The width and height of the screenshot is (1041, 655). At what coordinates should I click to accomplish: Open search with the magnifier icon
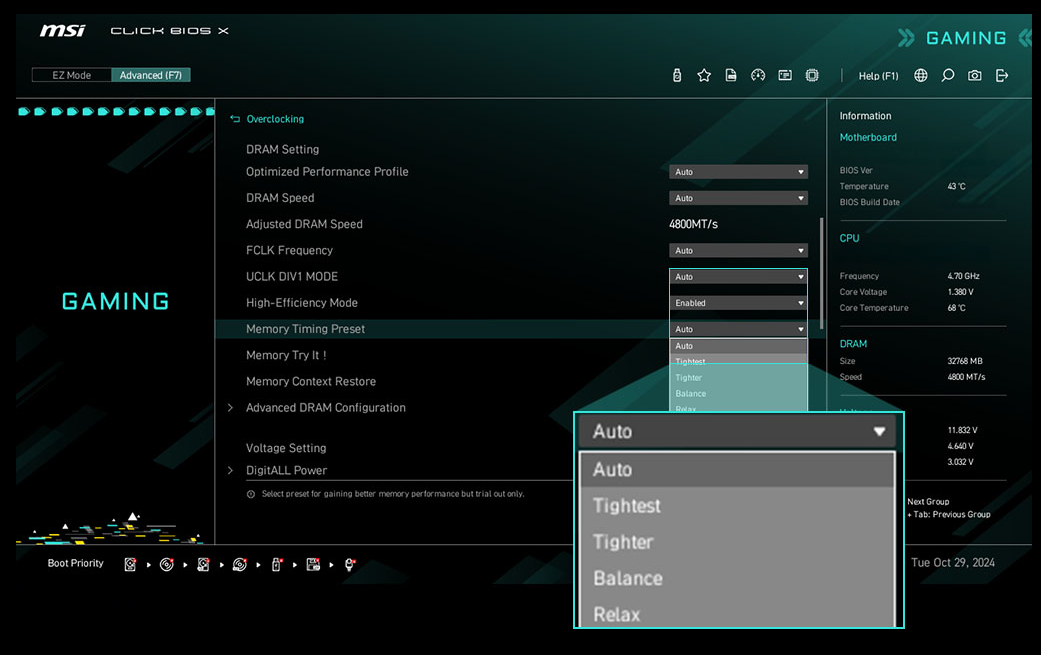coord(948,75)
